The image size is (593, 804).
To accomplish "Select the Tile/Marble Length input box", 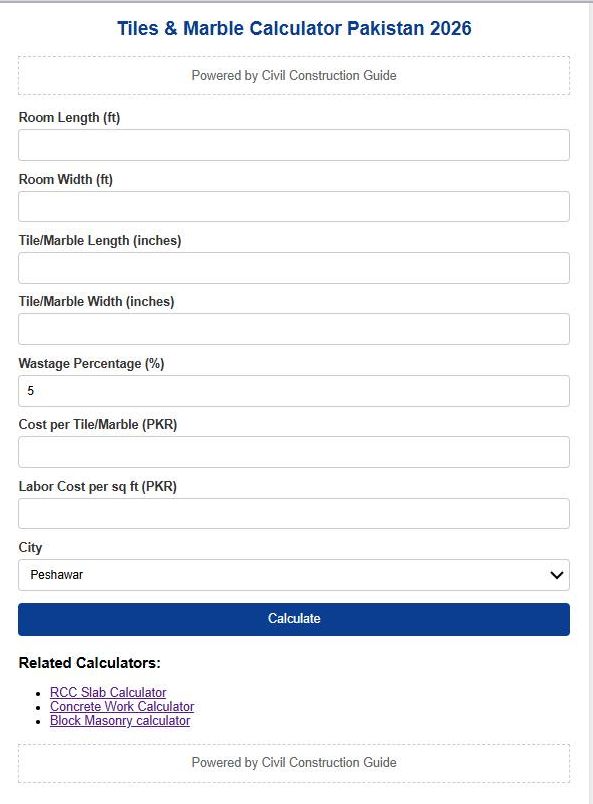I will (293, 267).
